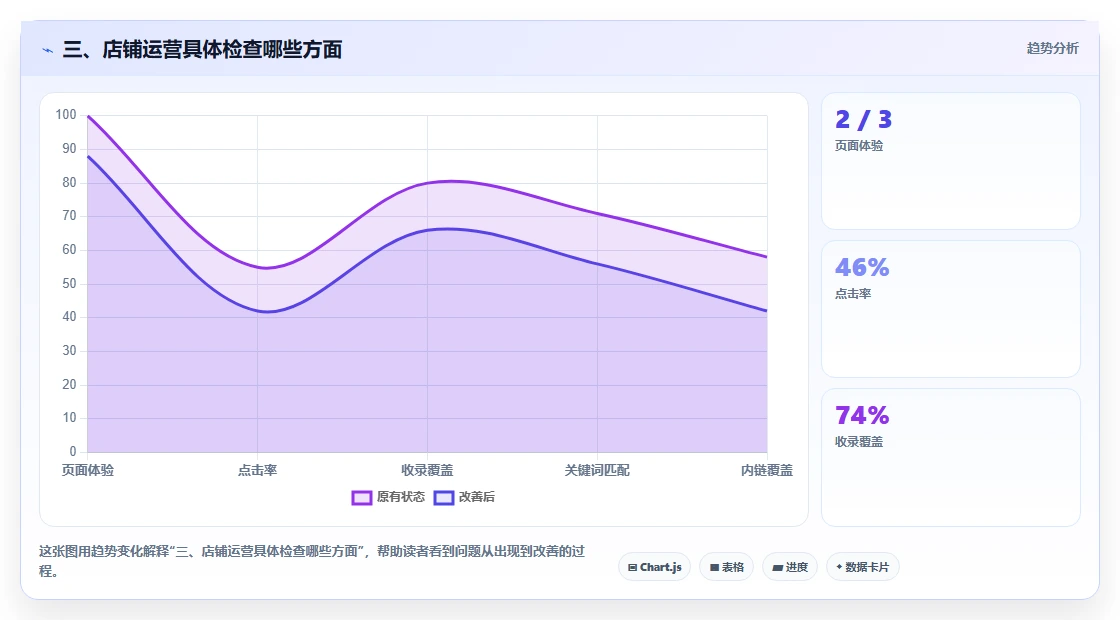Click the chart description paragraph below the chart
The image size is (1120, 620).
tap(311, 561)
